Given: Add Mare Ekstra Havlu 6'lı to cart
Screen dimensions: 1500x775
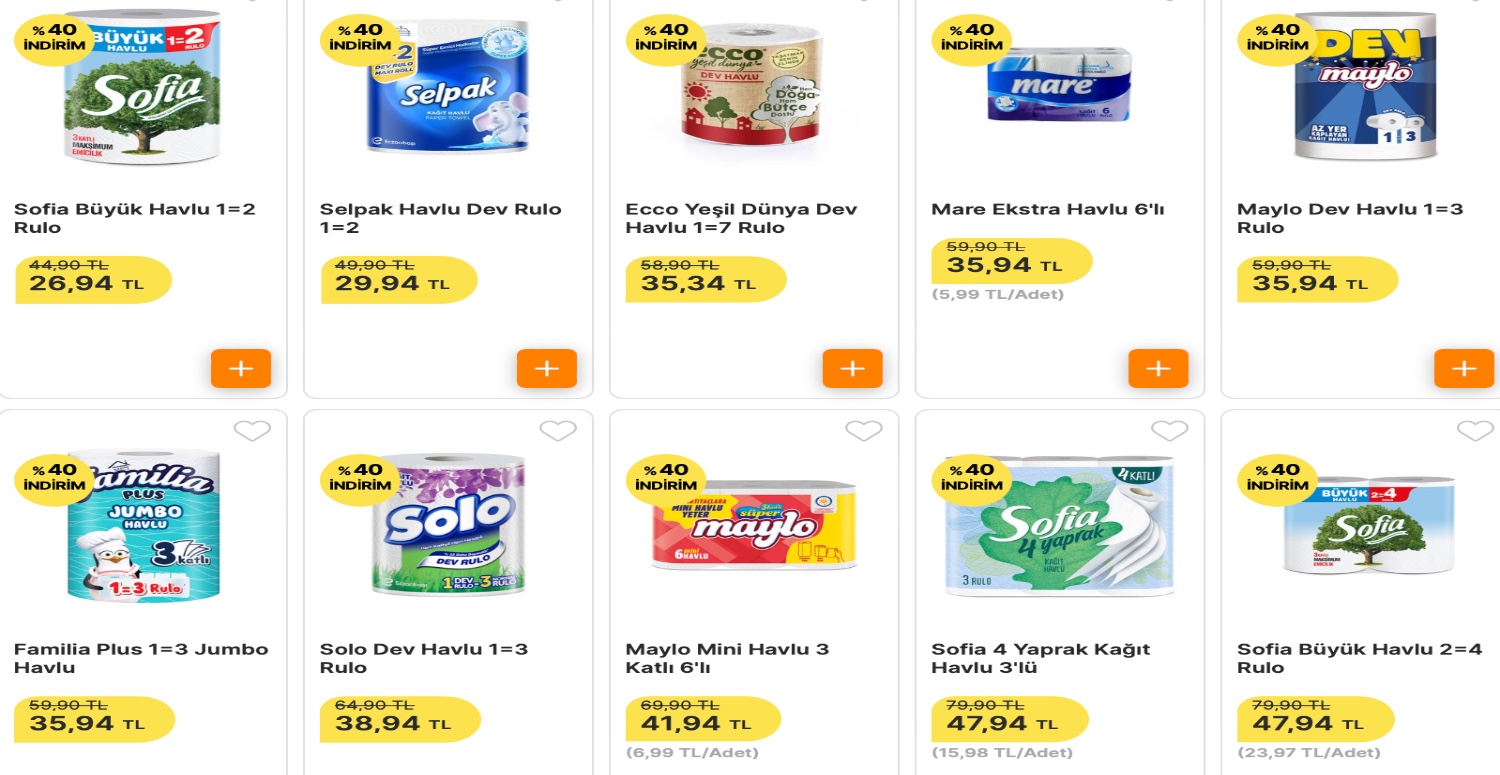Looking at the screenshot, I should [x=1157, y=368].
